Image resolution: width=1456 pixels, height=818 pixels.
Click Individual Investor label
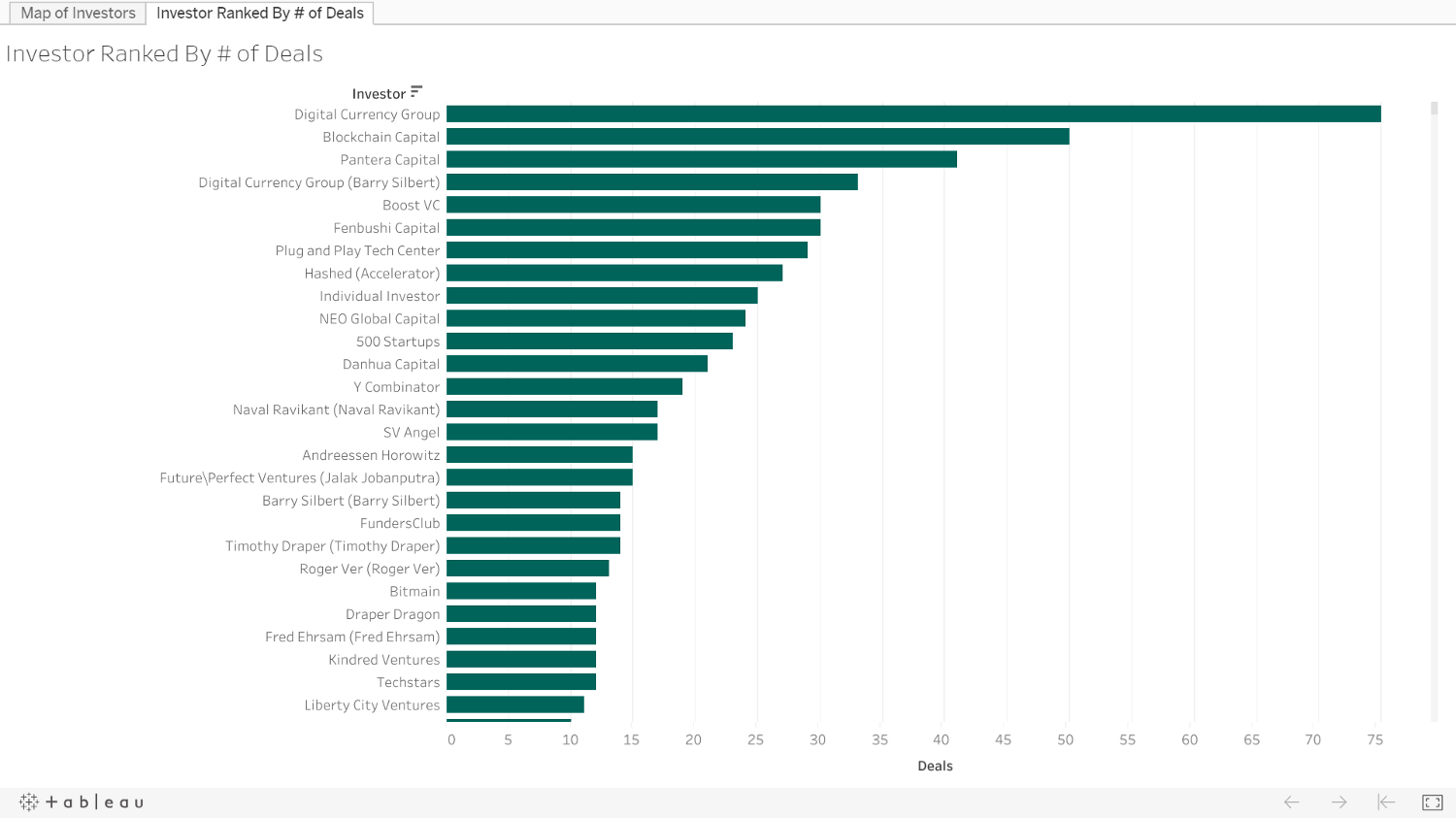click(x=380, y=296)
